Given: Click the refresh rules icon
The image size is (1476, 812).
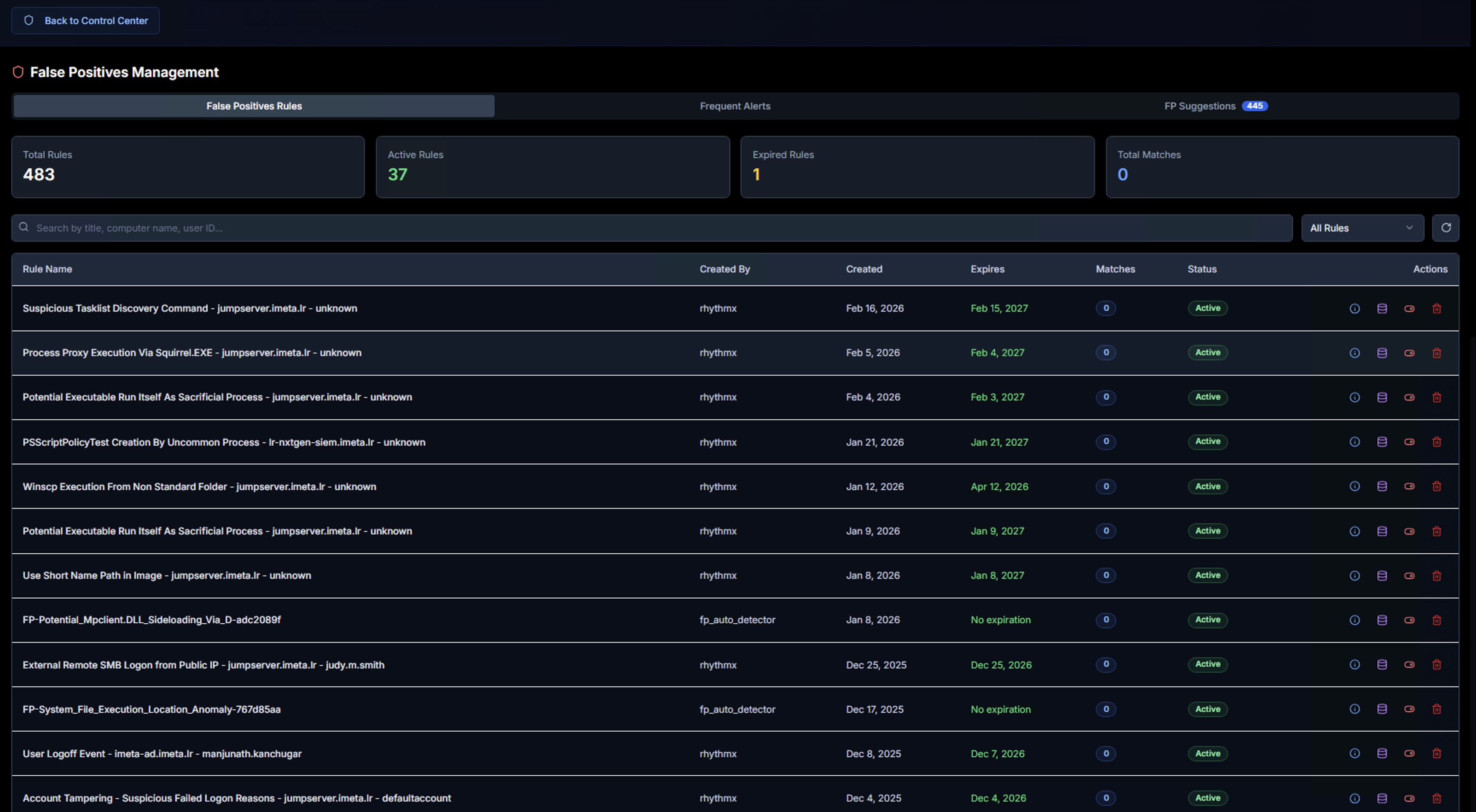Looking at the screenshot, I should 1446,228.
